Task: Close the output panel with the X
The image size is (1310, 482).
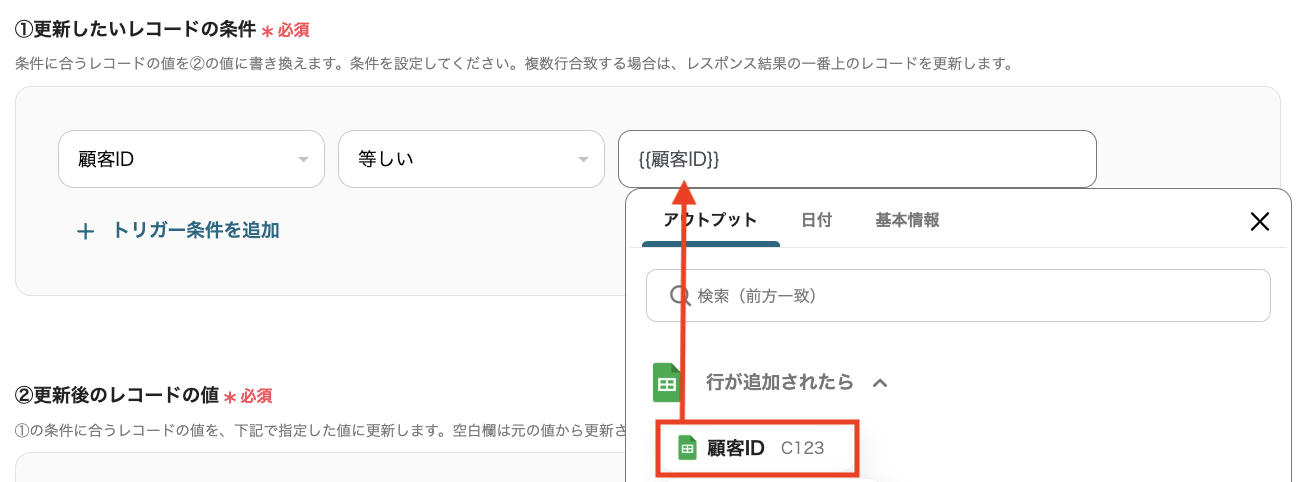Action: click(1260, 221)
